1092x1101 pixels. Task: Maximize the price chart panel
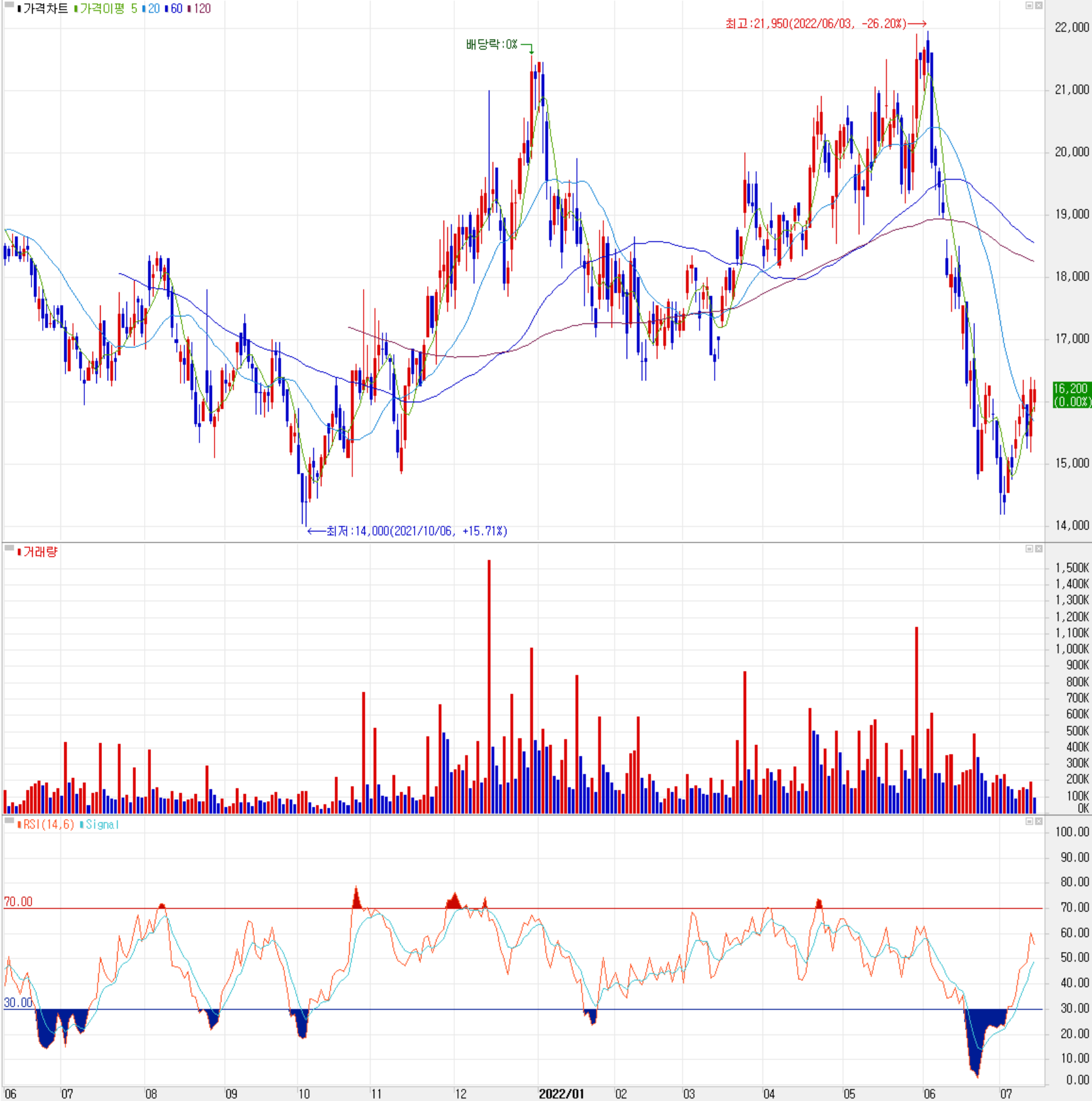1029,6
